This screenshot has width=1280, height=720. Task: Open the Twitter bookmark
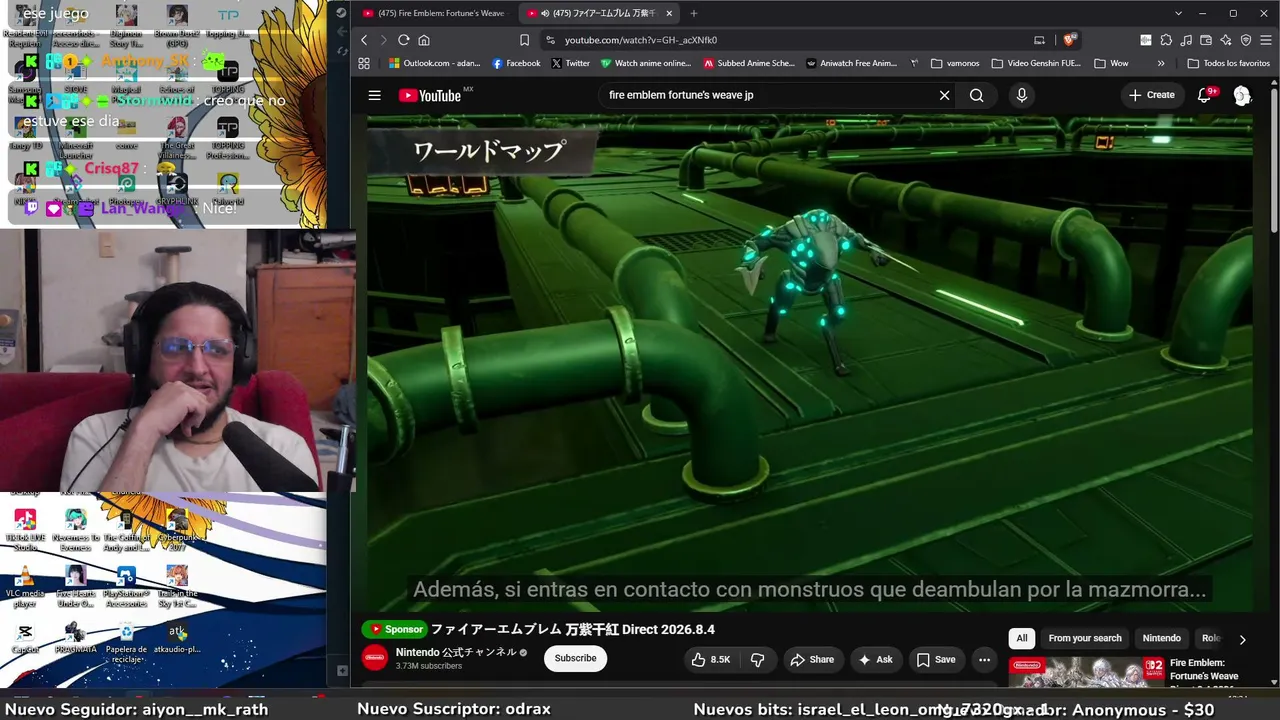[x=571, y=63]
